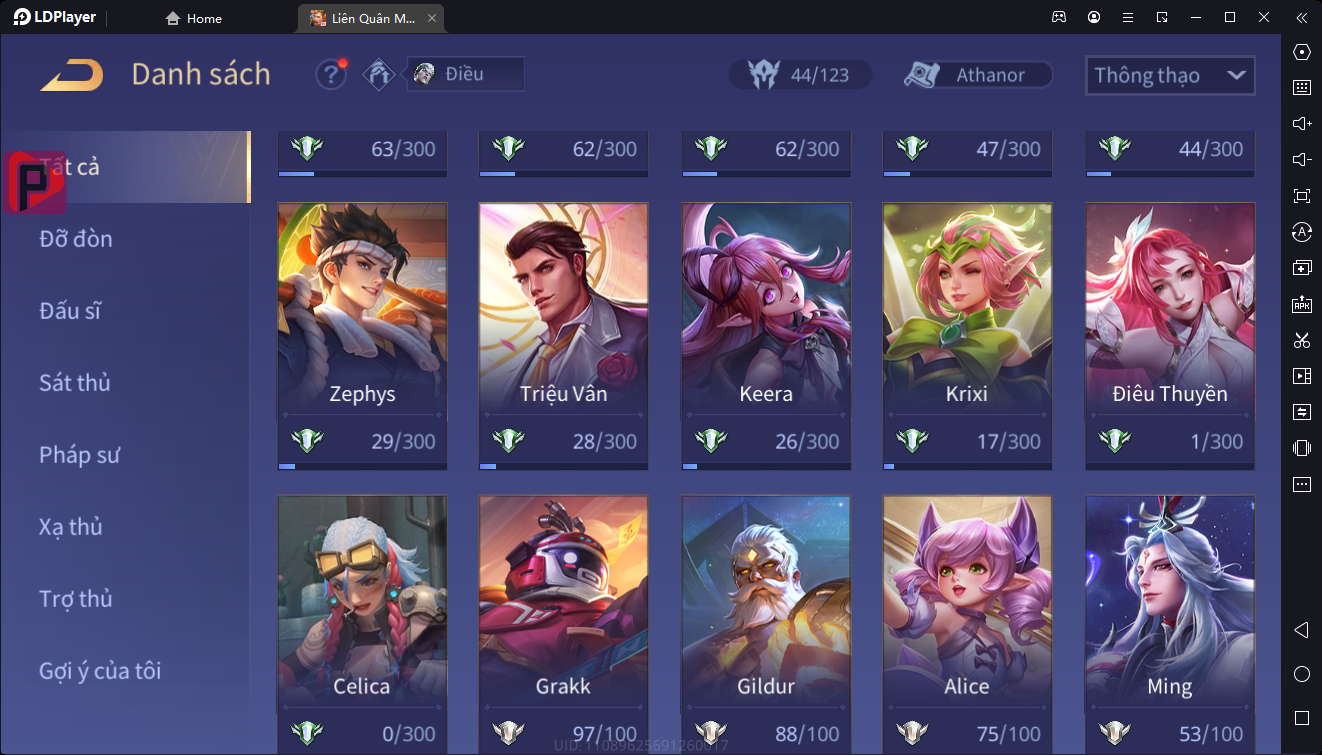Open the gamepad icon in the title bar

click(1058, 17)
